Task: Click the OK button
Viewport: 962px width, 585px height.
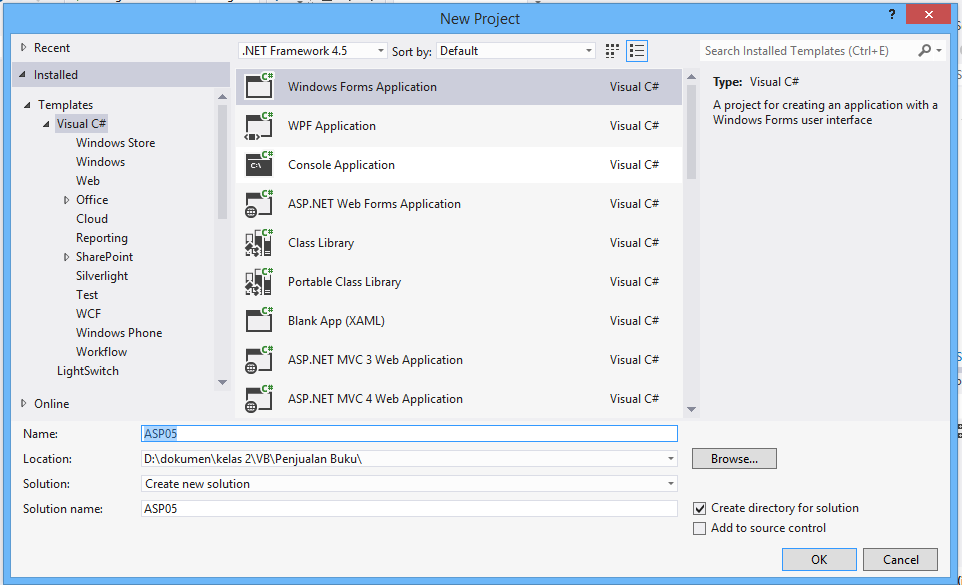Action: click(x=819, y=559)
